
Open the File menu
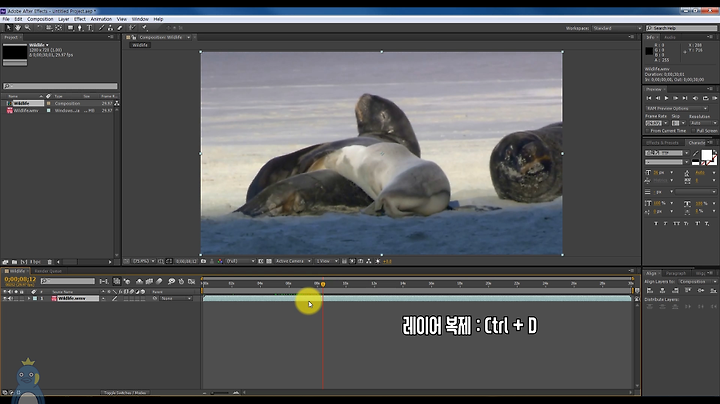coord(6,19)
